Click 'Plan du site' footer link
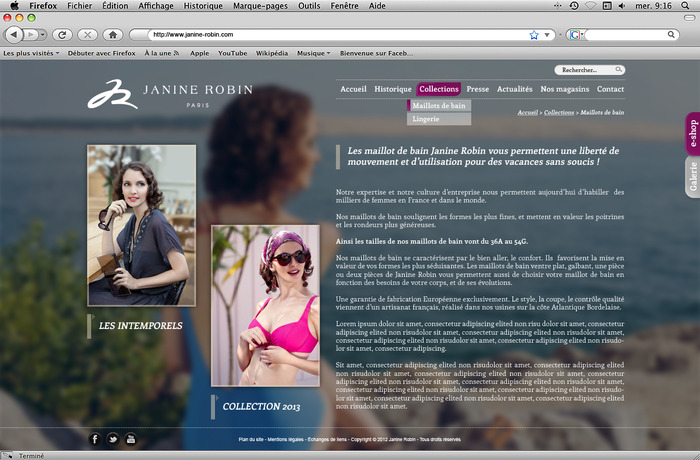Viewport: 700px width, 460px height. pos(251,439)
